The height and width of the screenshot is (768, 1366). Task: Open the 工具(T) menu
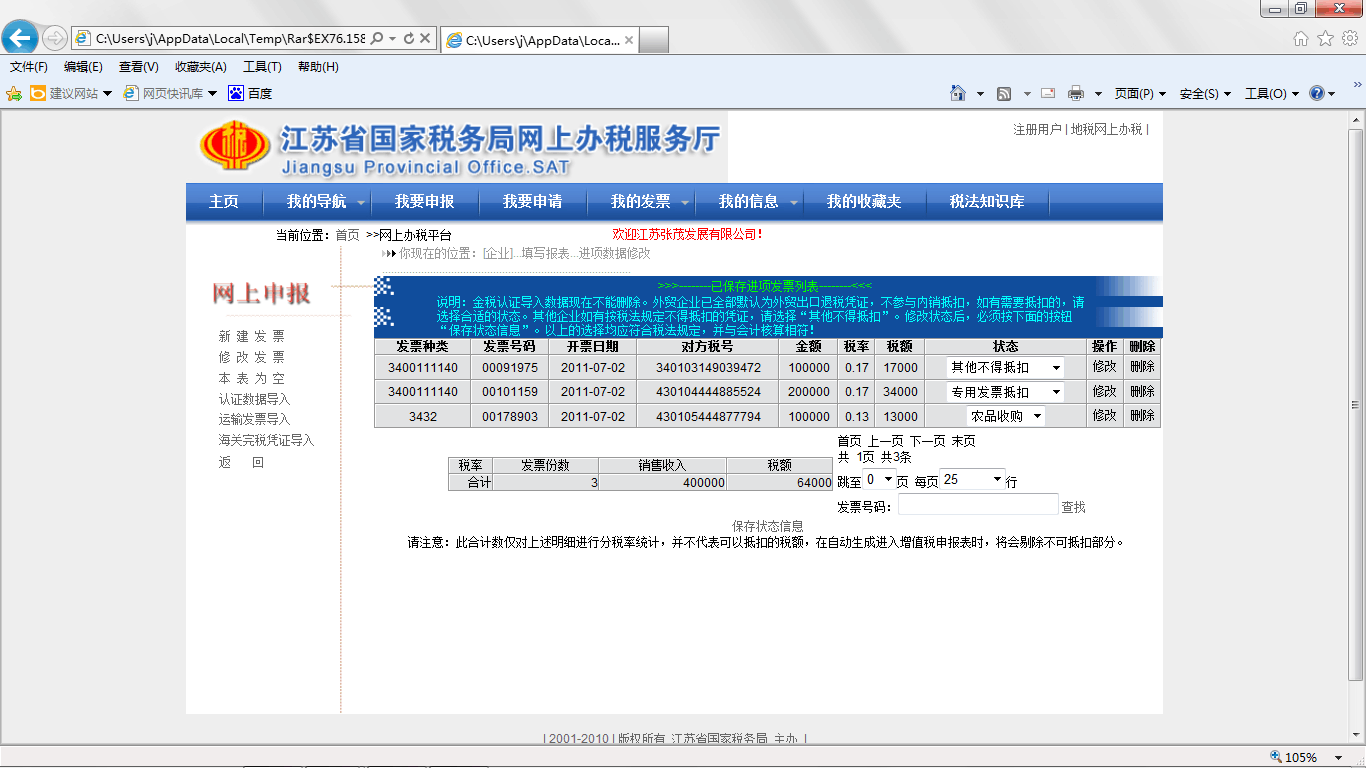(262, 67)
